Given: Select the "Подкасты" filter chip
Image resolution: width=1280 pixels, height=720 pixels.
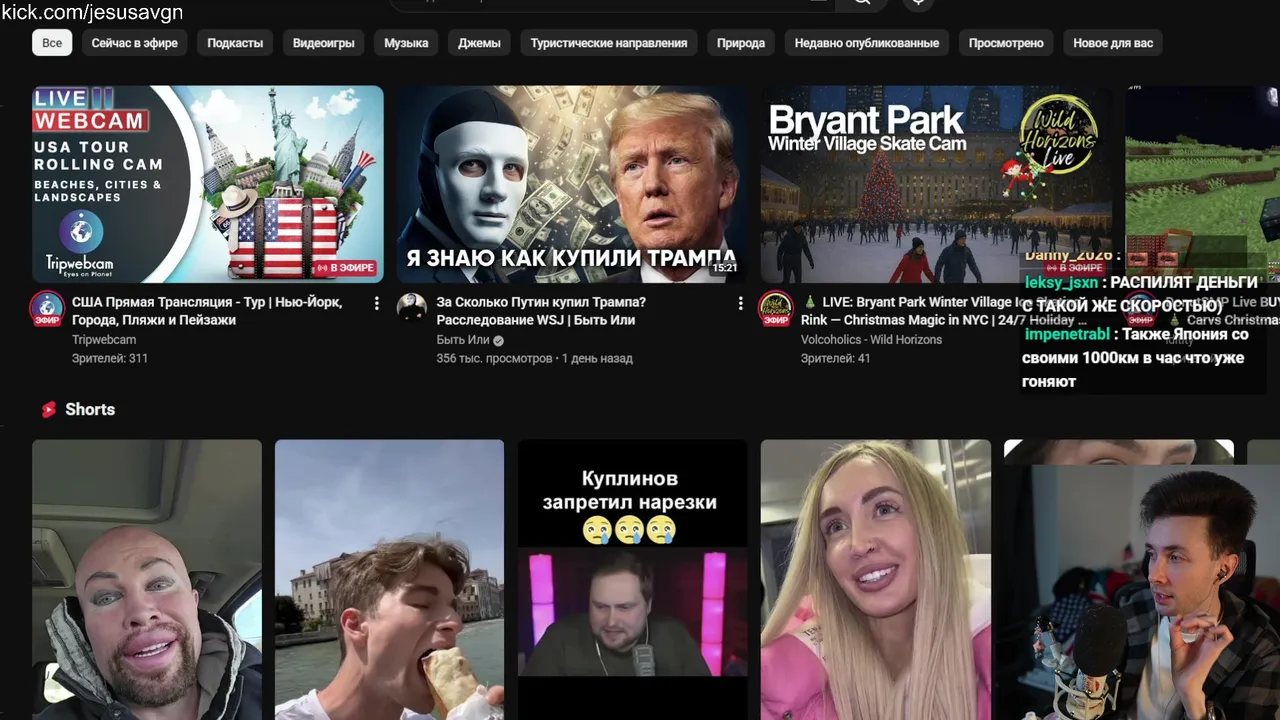Looking at the screenshot, I should pos(235,43).
